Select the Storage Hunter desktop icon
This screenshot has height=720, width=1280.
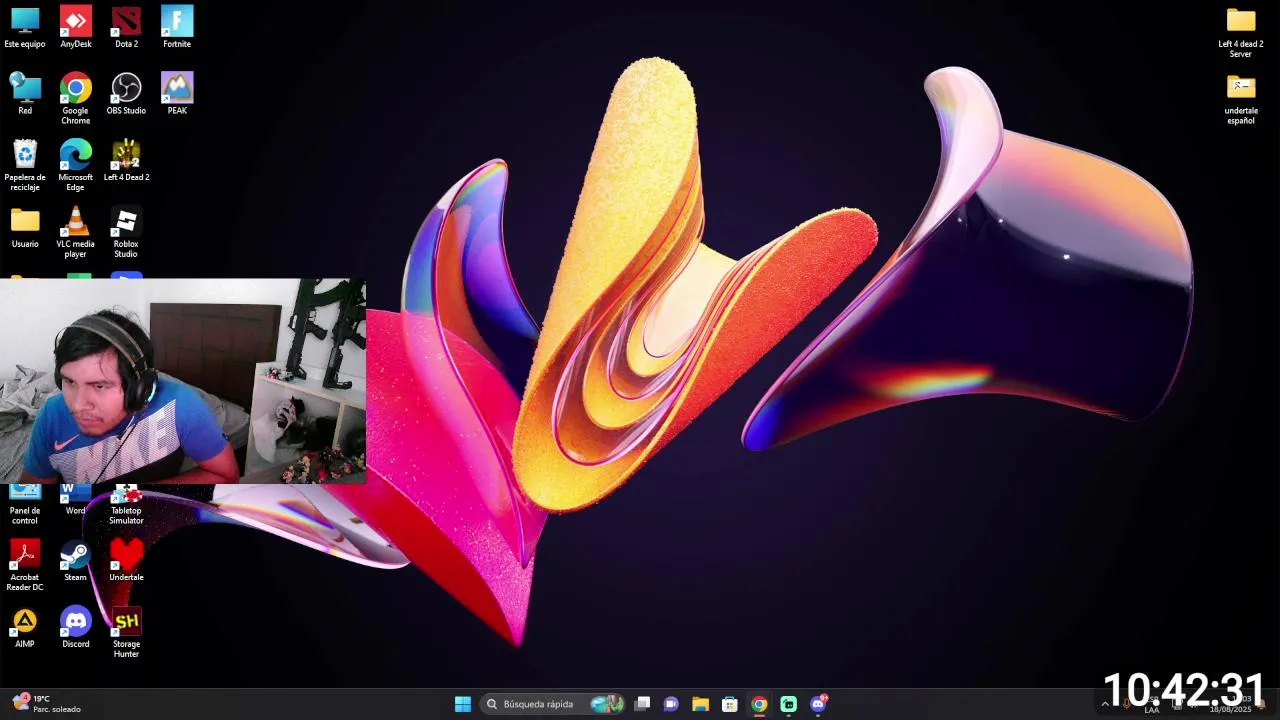(126, 633)
